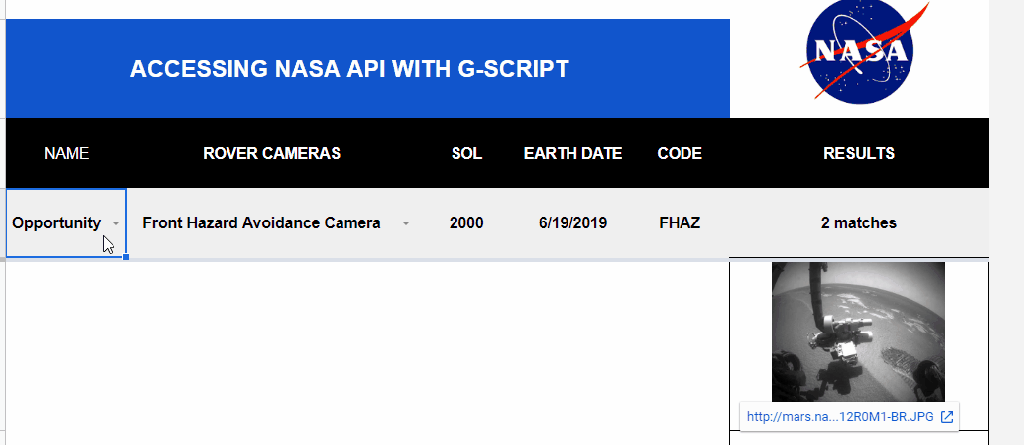Image resolution: width=1024 pixels, height=445 pixels.
Task: Click the open-link icon beside the mars URL
Action: 946,417
